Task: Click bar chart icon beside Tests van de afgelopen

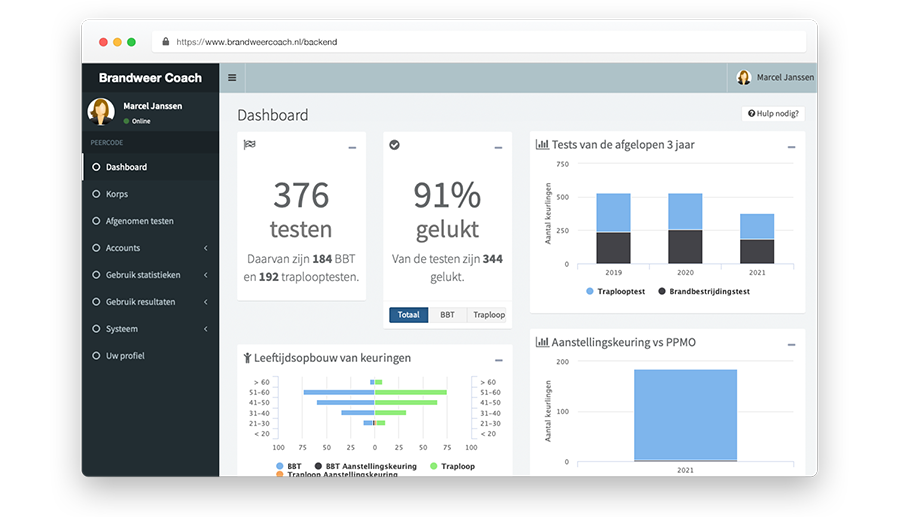Action: pos(542,145)
